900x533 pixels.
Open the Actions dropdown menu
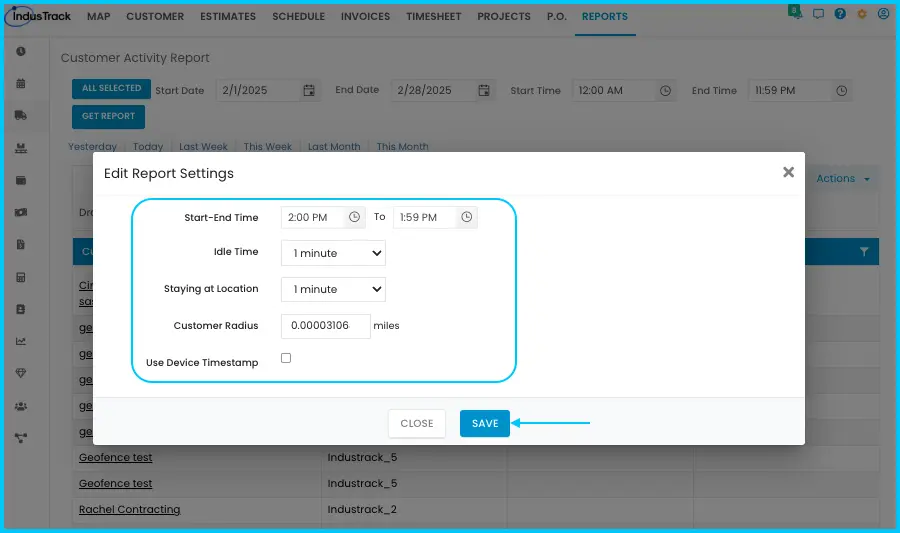point(843,178)
